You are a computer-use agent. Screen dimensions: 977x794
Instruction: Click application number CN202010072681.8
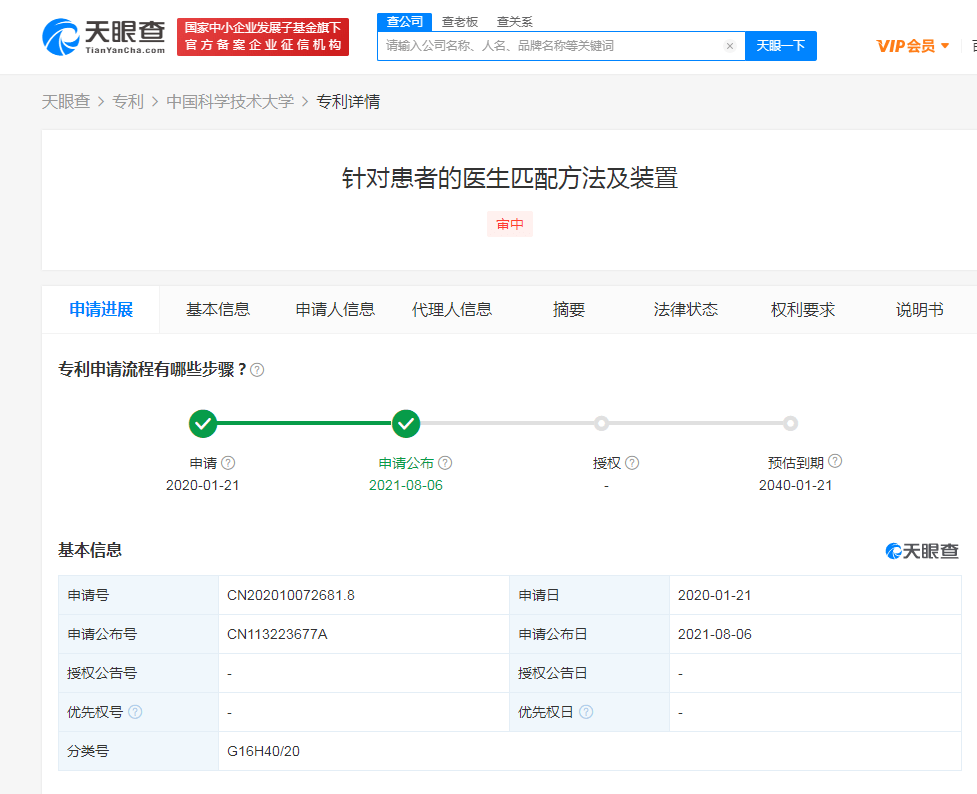click(291, 595)
